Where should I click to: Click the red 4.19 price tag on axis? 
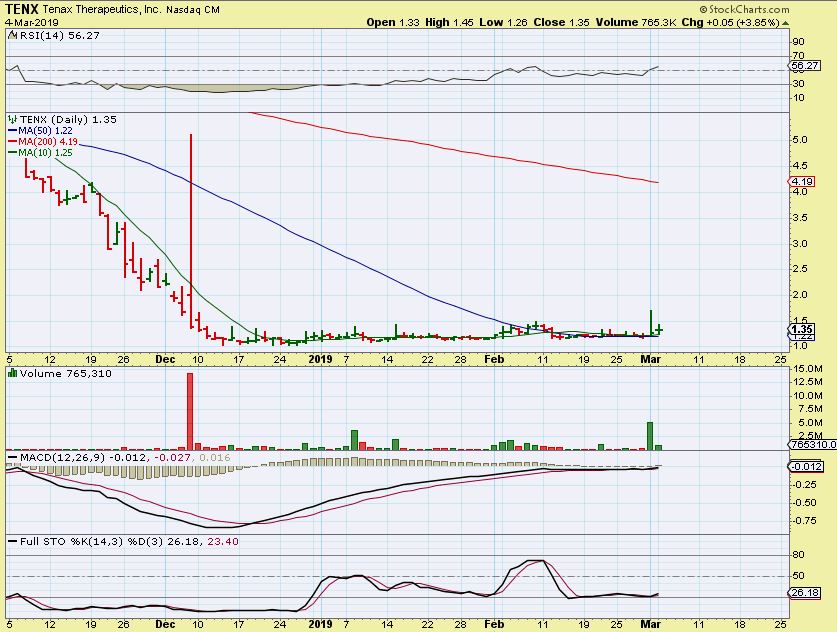click(x=801, y=181)
